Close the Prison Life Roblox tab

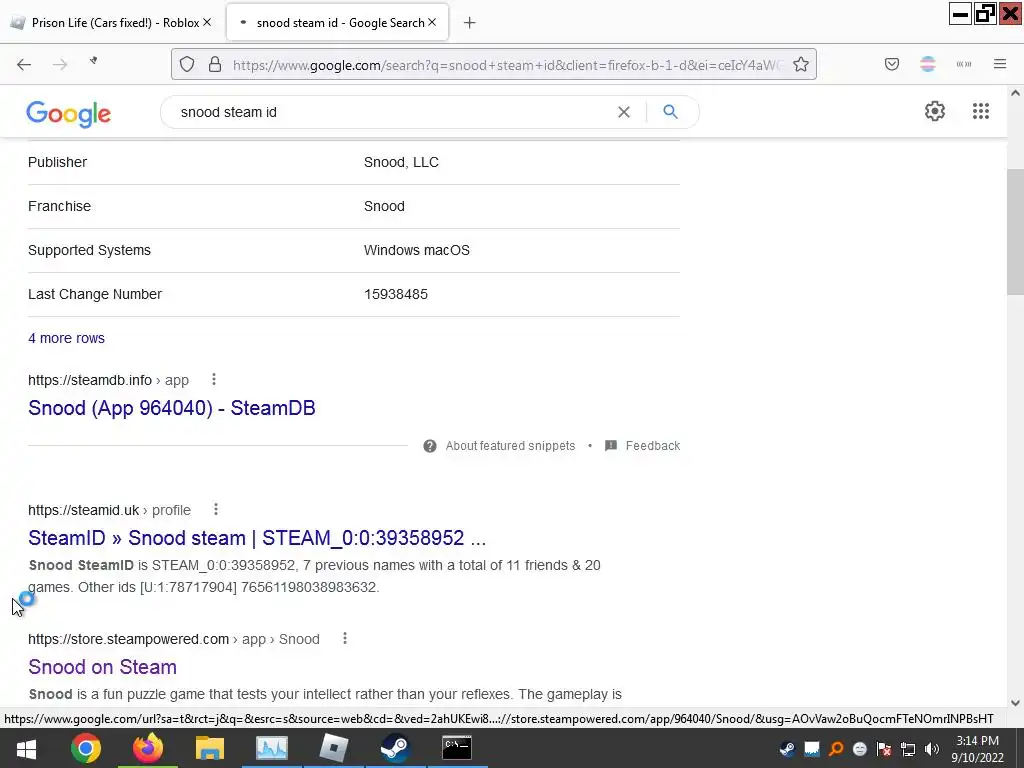click(x=207, y=22)
